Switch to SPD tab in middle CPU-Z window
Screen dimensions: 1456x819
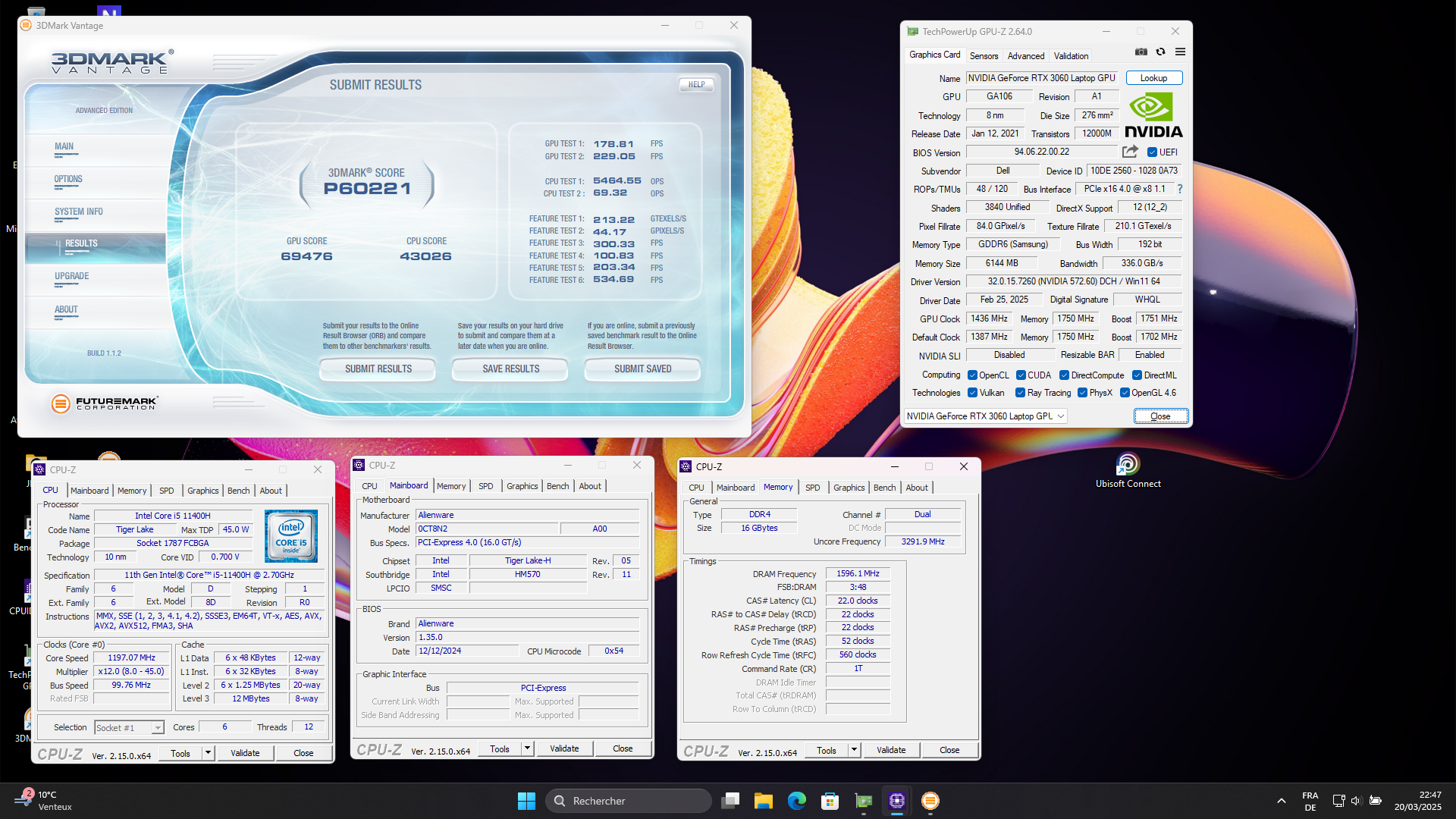[x=486, y=486]
